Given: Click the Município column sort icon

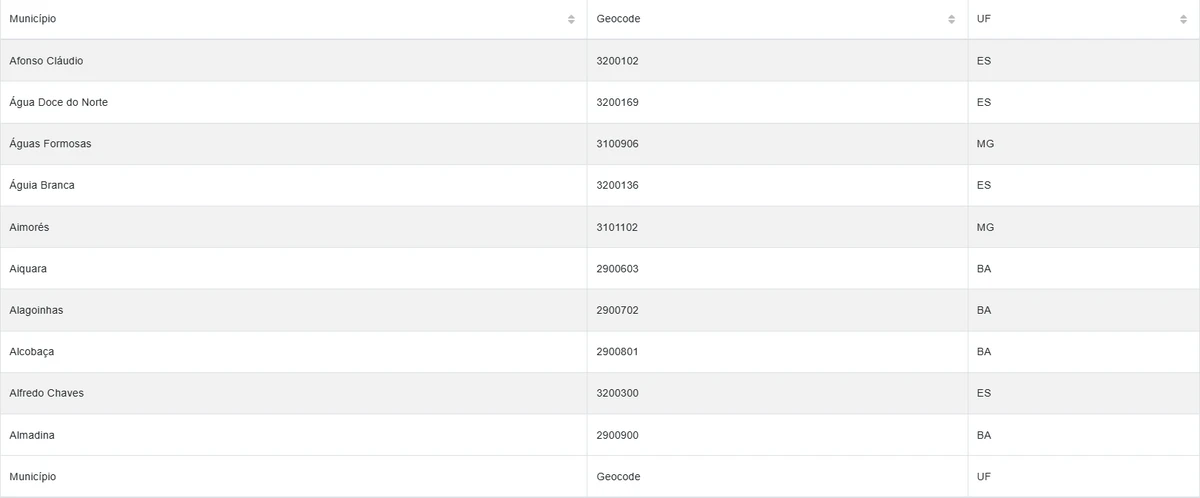Looking at the screenshot, I should pyautogui.click(x=571, y=19).
